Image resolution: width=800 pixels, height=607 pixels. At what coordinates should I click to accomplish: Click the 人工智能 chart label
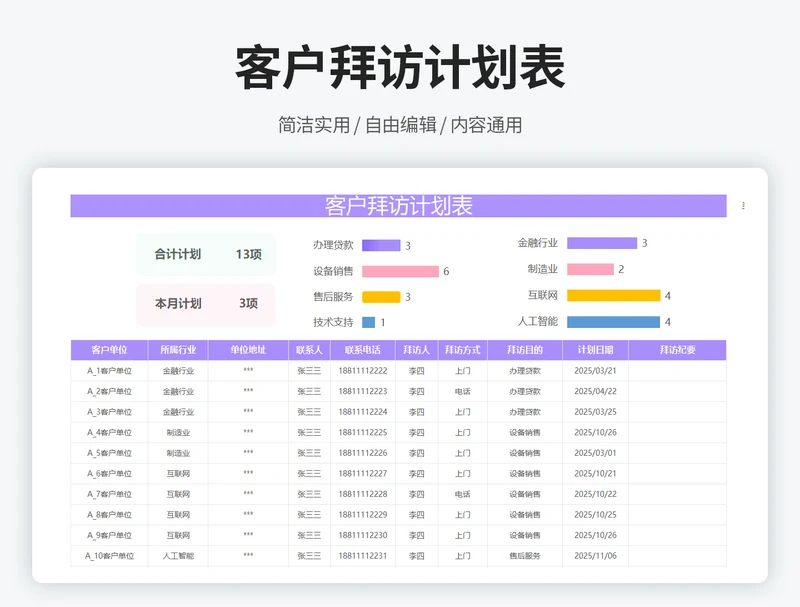538,321
